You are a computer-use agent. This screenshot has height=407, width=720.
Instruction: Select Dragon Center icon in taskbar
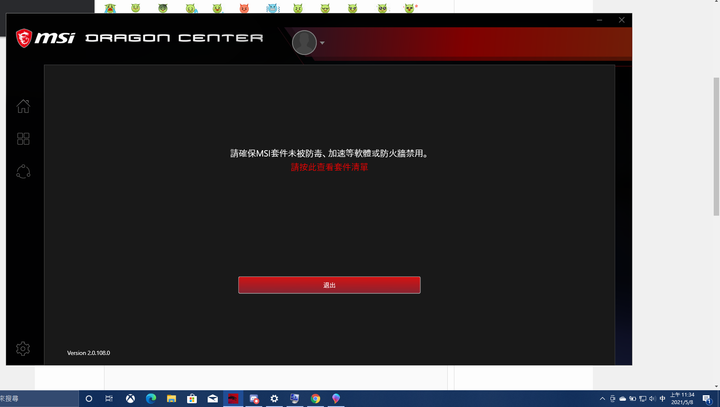pyautogui.click(x=233, y=398)
